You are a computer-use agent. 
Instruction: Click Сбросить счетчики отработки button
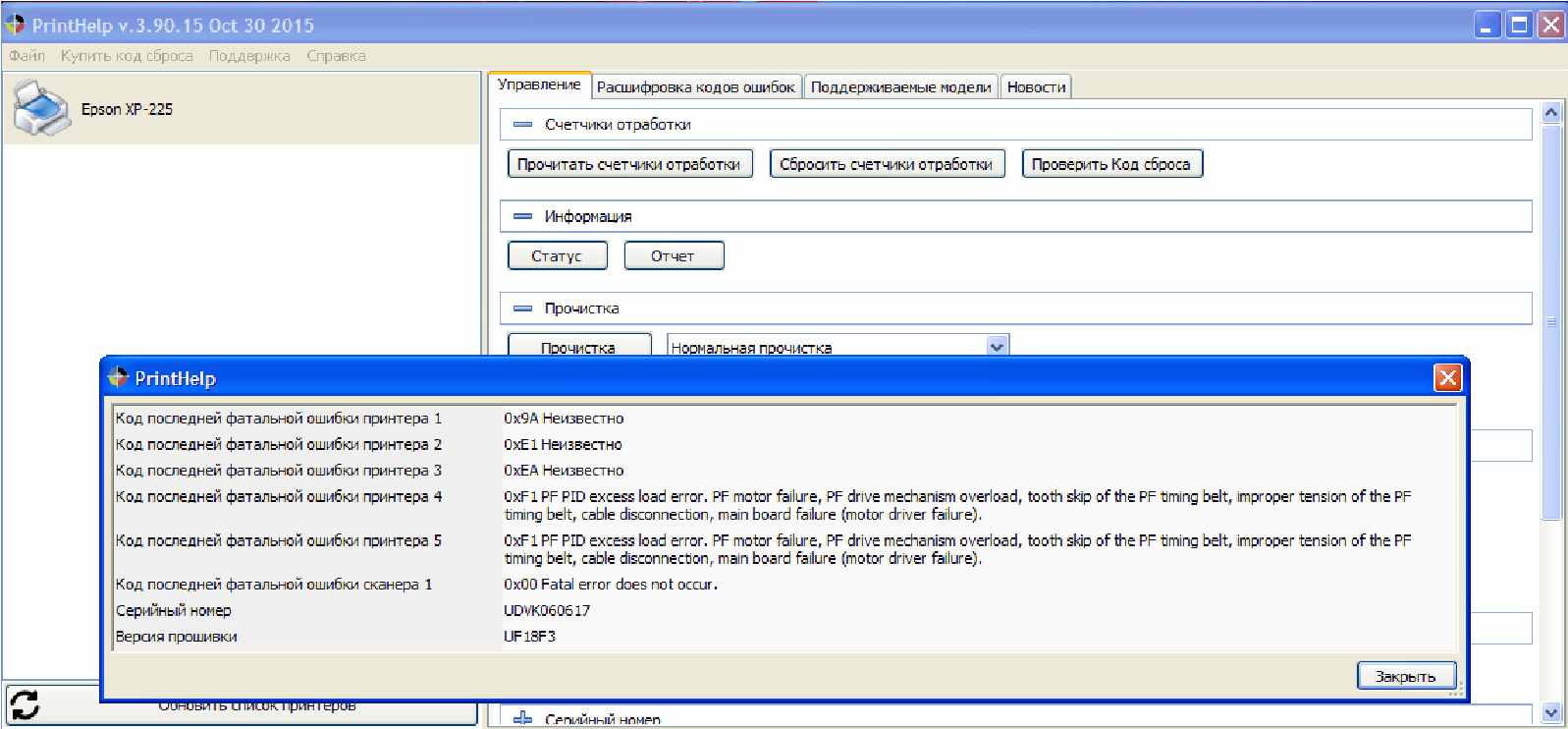(x=887, y=164)
